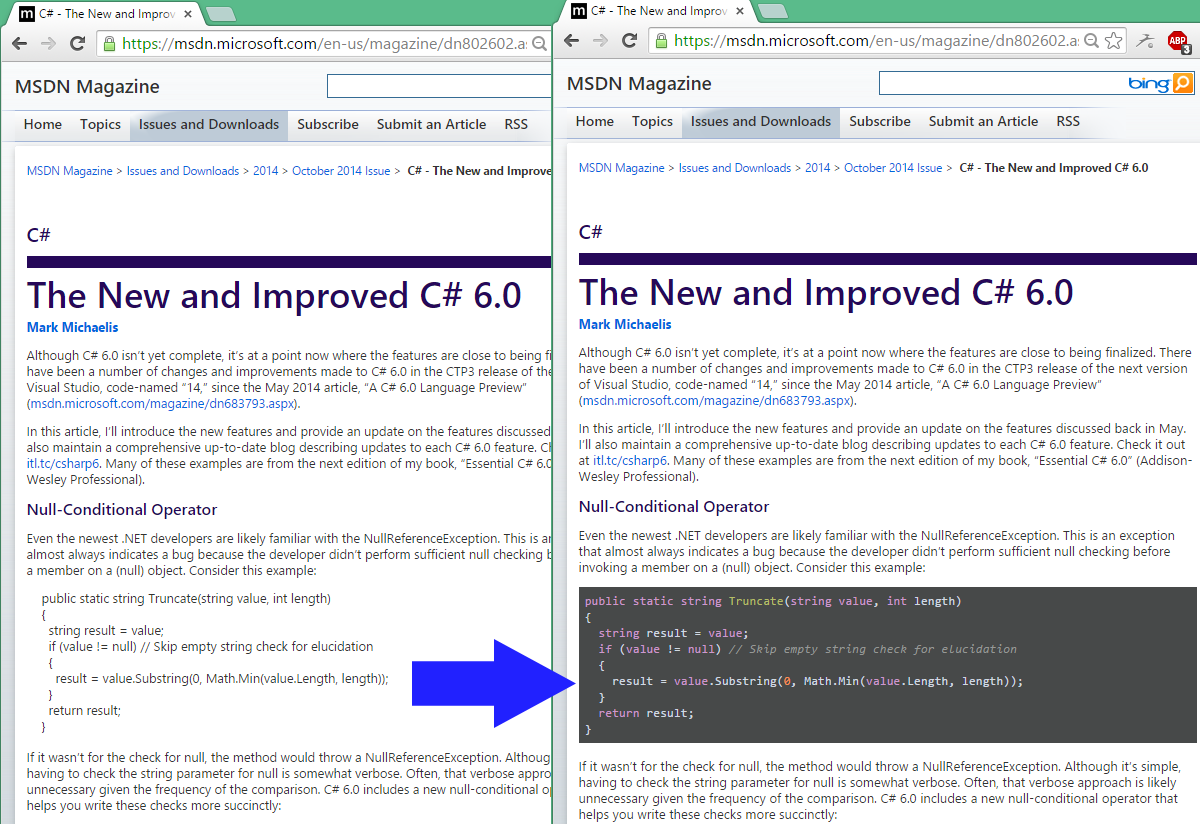Click the bookmark star in right window
The image size is (1200, 824).
tap(1114, 41)
